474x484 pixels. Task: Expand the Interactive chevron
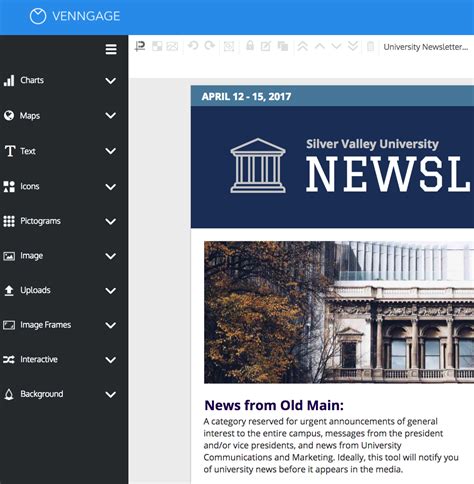coord(111,360)
